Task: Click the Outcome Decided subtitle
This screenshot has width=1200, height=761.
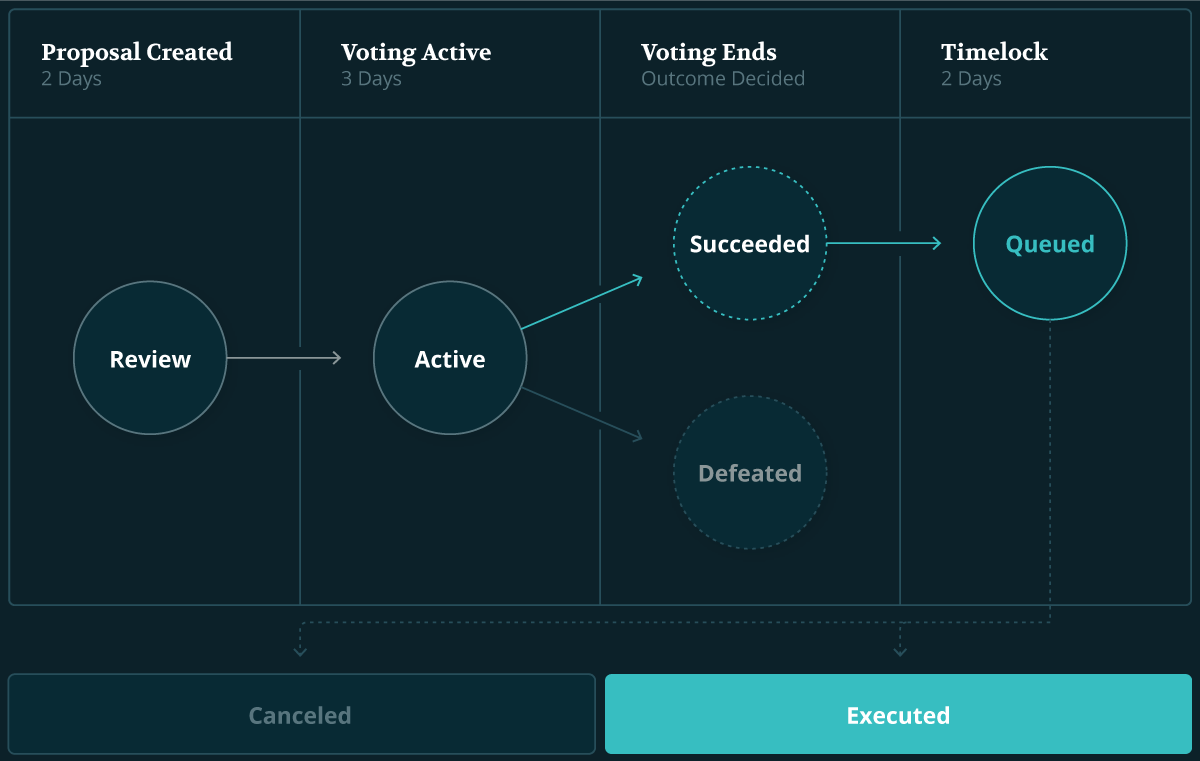Action: (723, 79)
